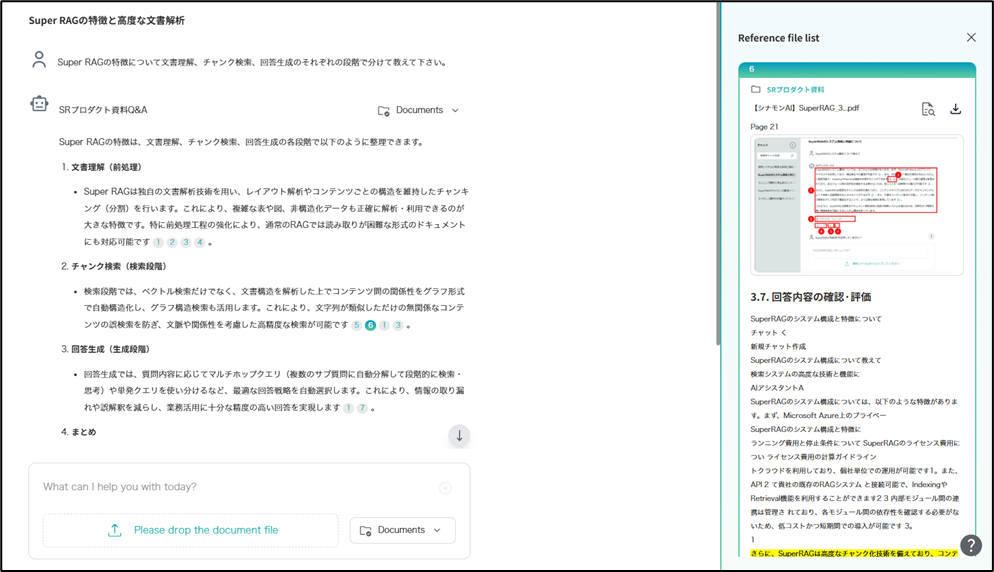Click 'SRプロダクト資料Q&A' assistant name
This screenshot has height=572, width=994.
tap(103, 110)
